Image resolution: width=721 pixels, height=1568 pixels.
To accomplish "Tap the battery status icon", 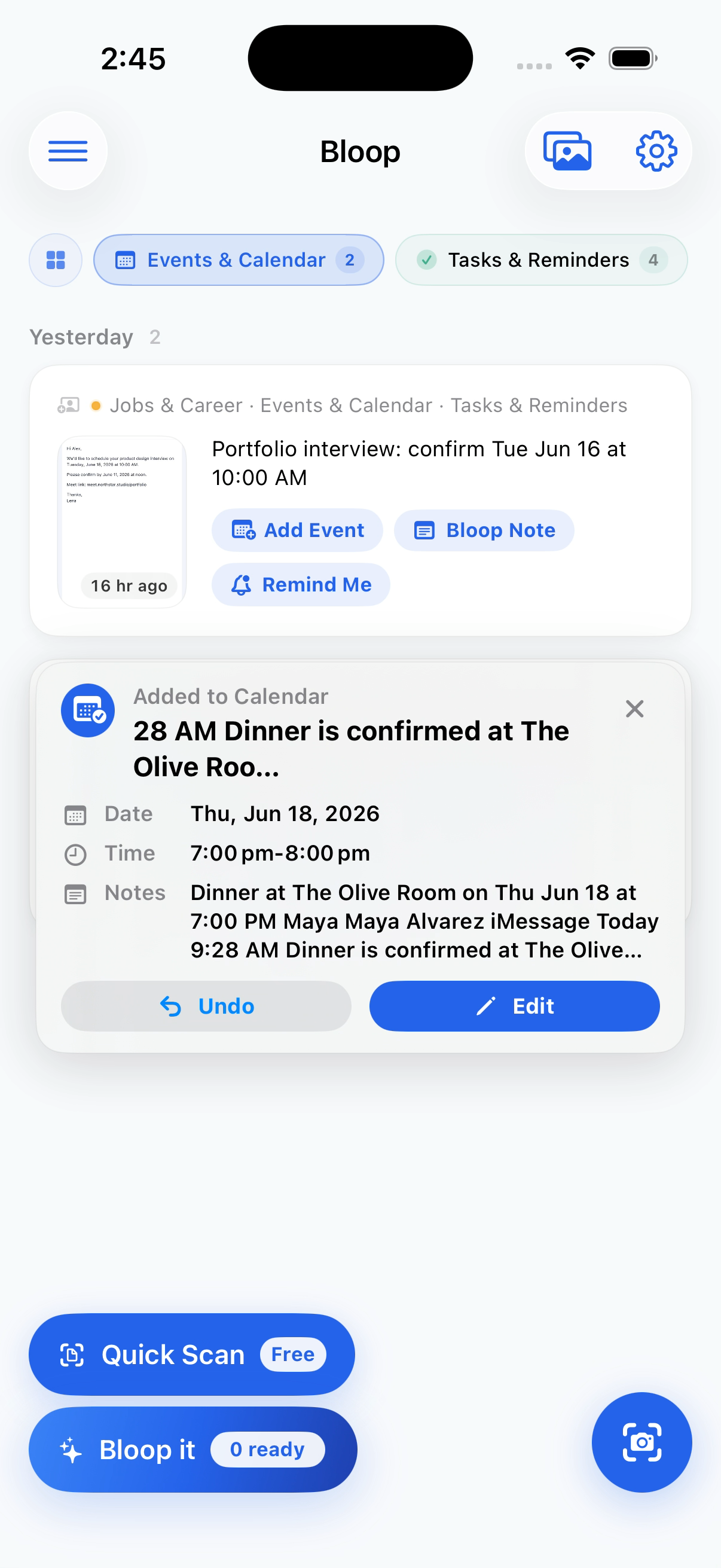I will click(633, 59).
